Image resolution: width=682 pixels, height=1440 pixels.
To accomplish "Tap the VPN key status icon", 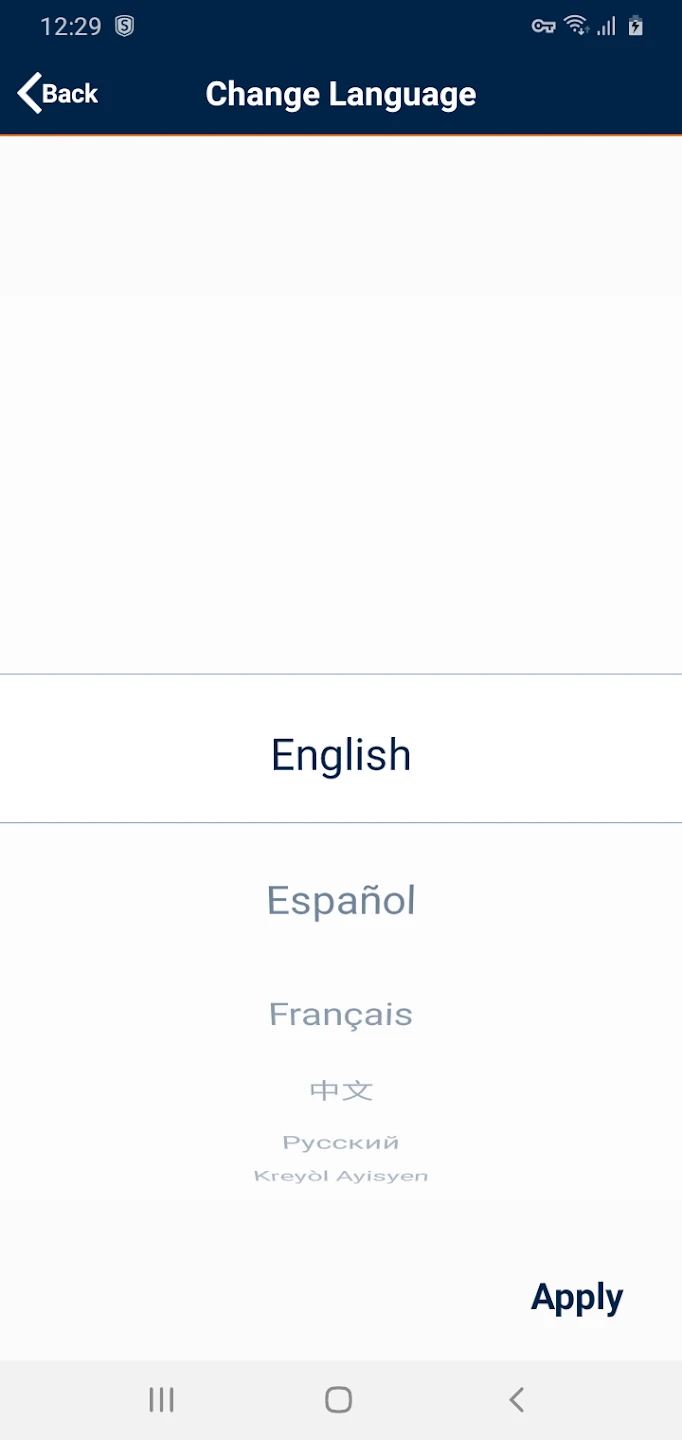I will 543,27.
